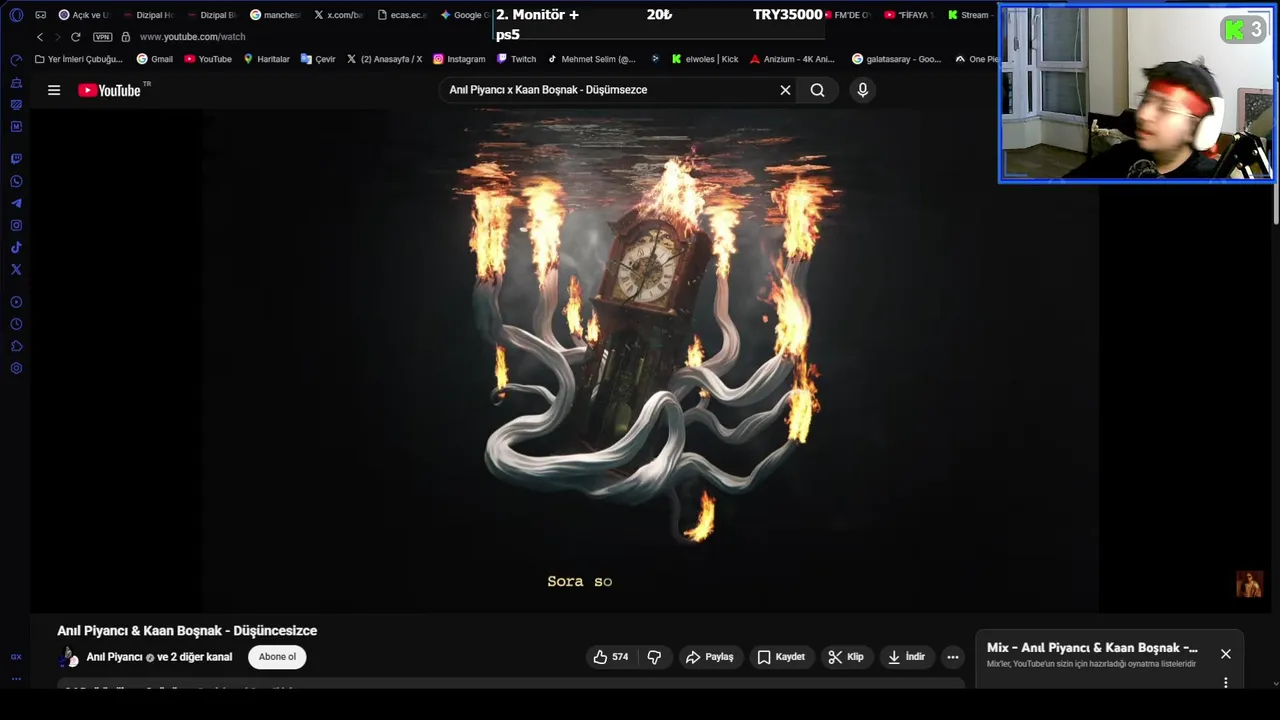Expand Yer İmleri Çubuğu bookmarks folder
Screen dimensions: 1280x720
pos(78,59)
